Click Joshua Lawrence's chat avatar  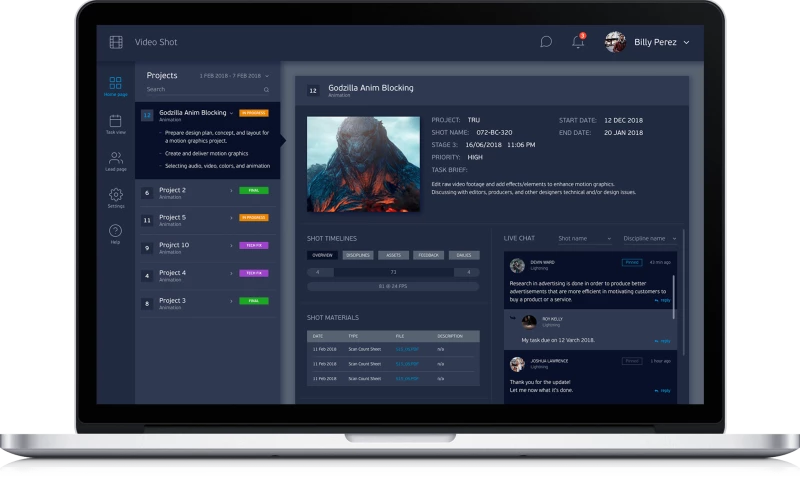(x=517, y=364)
